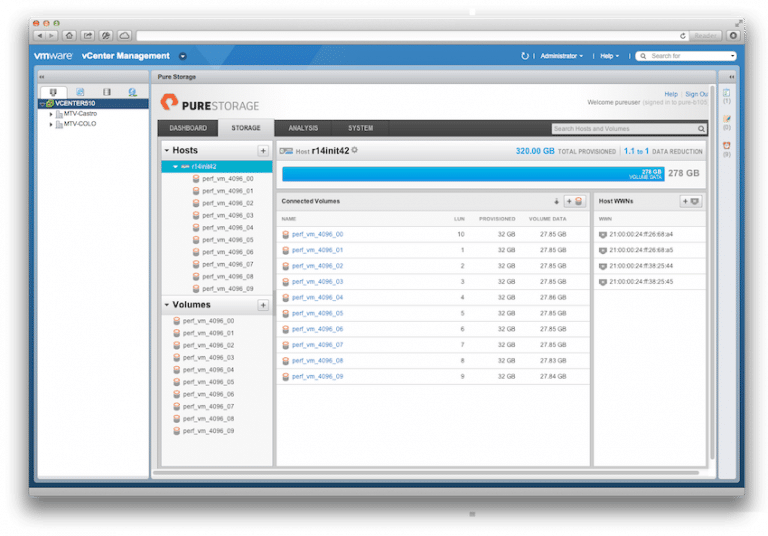Select the VMs and Templates inventory tab icon
Viewport: 768px width, 536px height.
(80, 92)
